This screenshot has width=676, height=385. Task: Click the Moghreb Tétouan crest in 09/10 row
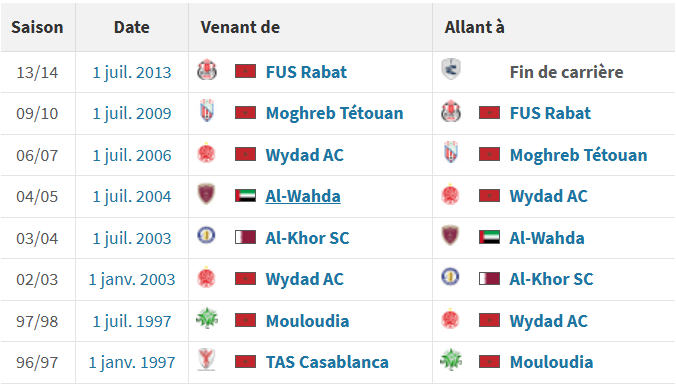point(207,111)
